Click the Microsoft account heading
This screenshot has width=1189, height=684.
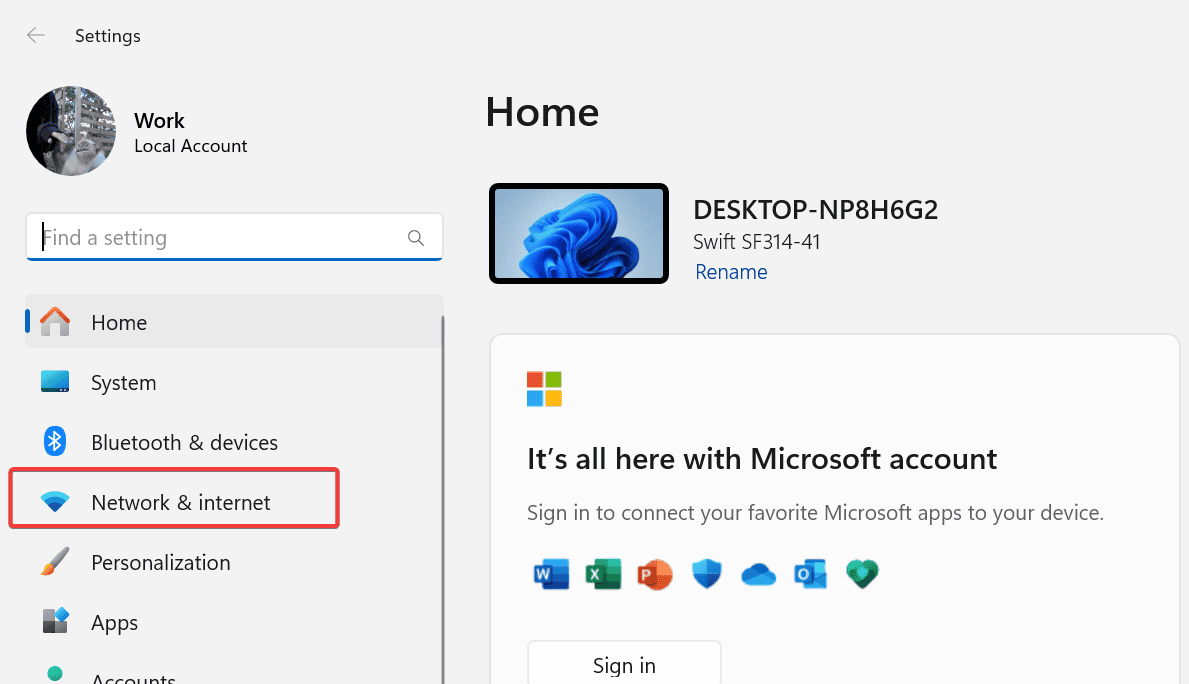click(x=762, y=459)
